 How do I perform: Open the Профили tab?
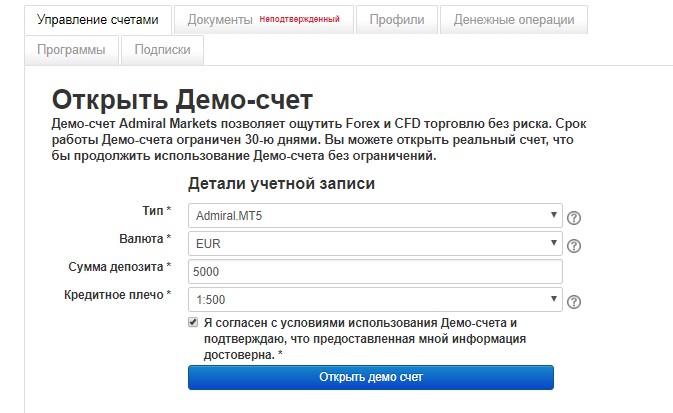coord(397,20)
